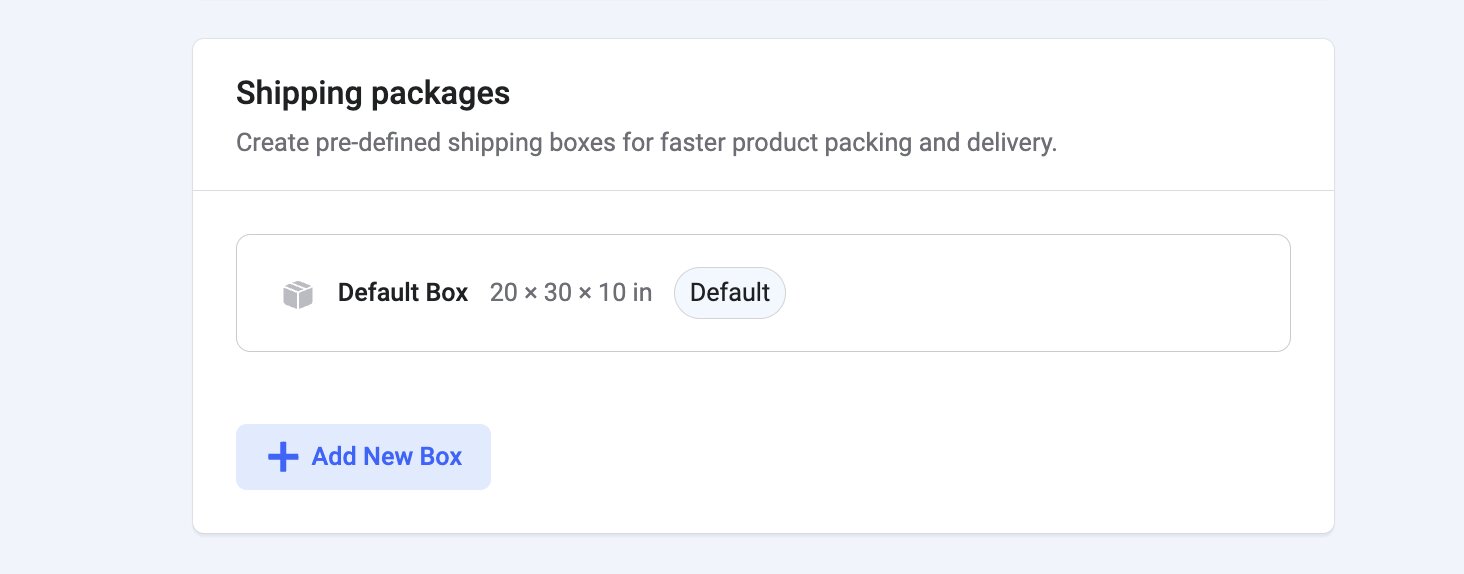Click the blue plus icon
This screenshot has width=1464, height=574.
click(x=283, y=457)
